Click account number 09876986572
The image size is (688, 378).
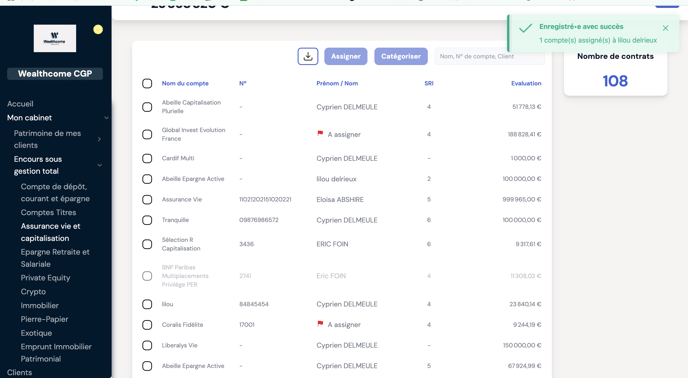[258, 220]
